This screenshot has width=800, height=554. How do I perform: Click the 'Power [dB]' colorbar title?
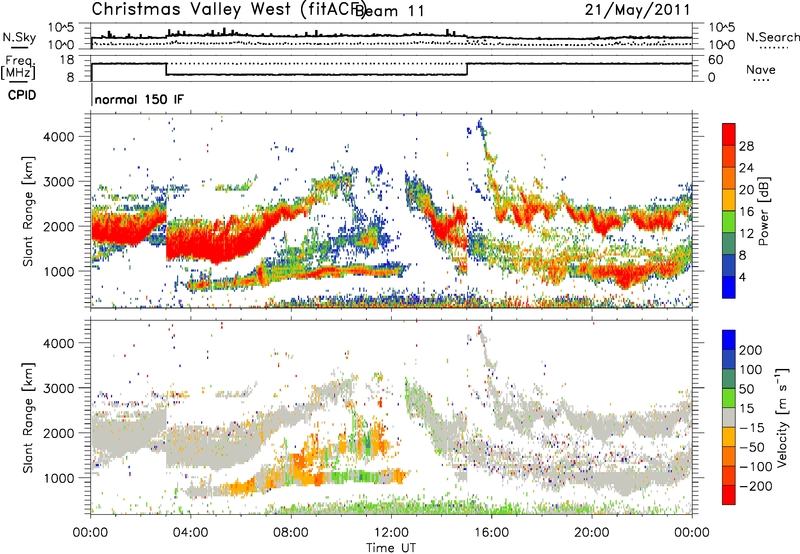pos(764,211)
